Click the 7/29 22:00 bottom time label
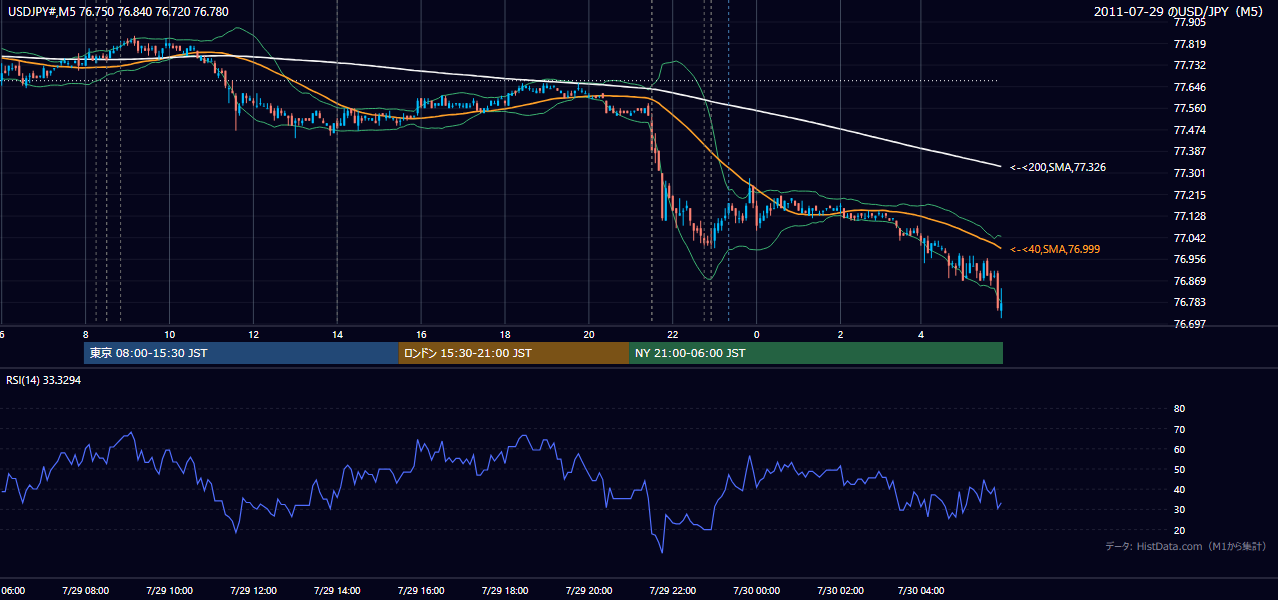 (x=672, y=590)
